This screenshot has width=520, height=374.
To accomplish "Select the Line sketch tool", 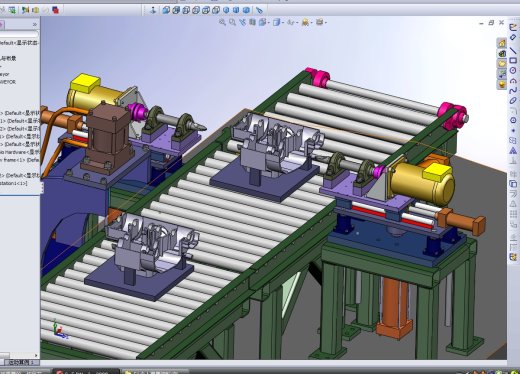I will [513, 50].
